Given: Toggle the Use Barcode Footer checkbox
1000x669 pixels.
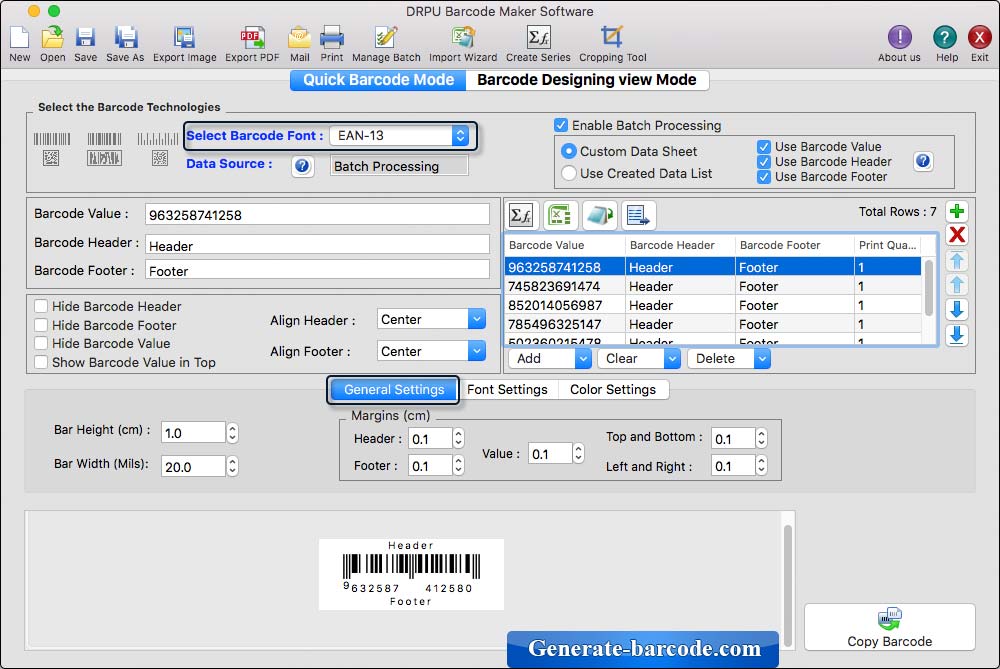Looking at the screenshot, I should click(763, 177).
